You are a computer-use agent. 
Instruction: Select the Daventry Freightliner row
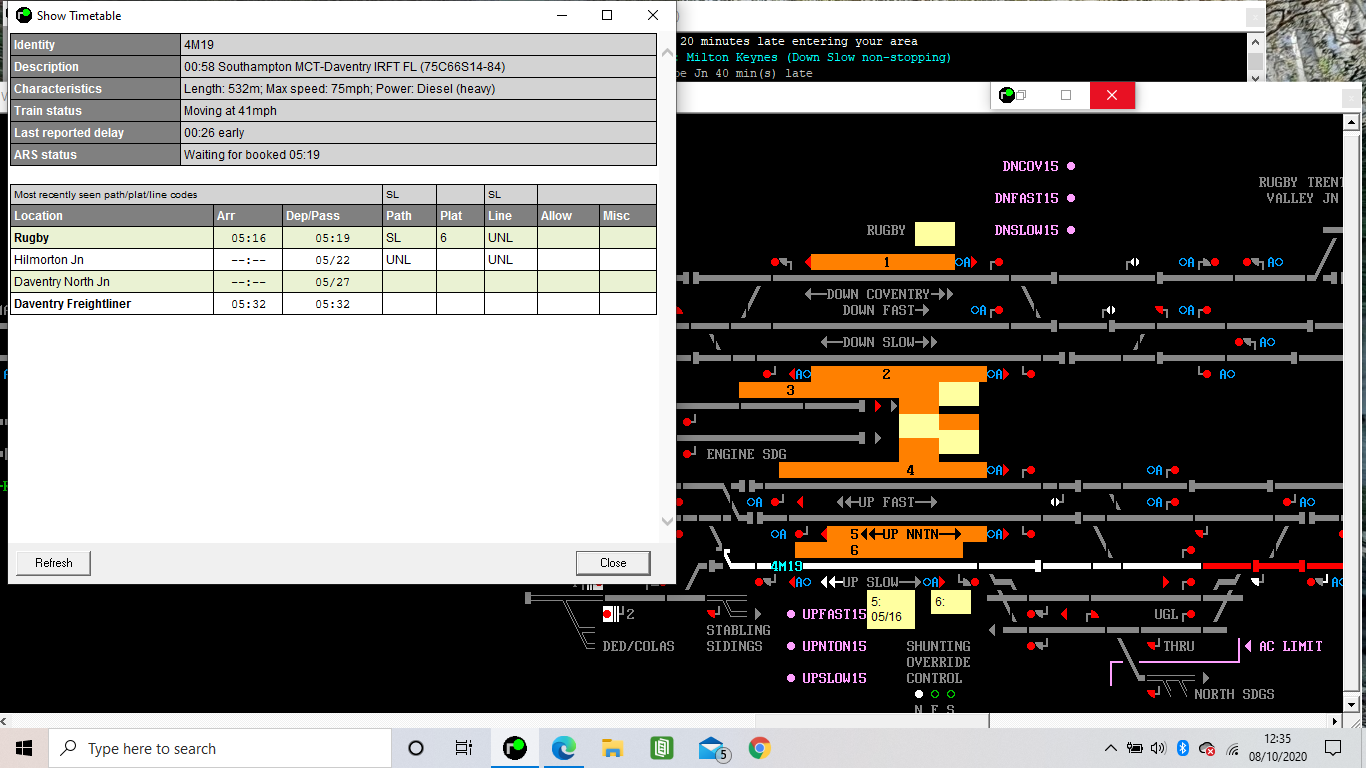click(333, 304)
